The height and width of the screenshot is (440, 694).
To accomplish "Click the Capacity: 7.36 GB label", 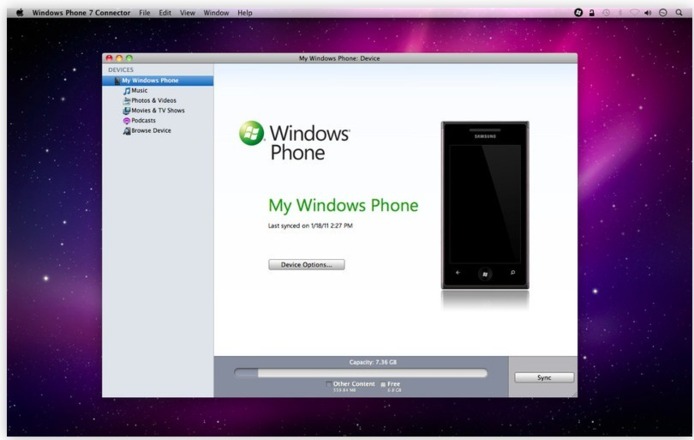I will click(x=373, y=363).
